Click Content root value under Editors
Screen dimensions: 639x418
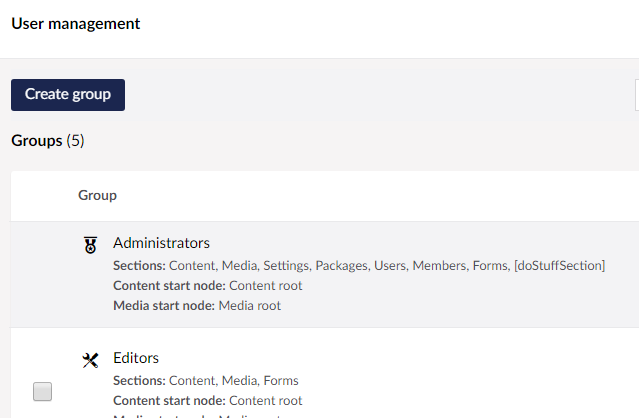point(266,400)
